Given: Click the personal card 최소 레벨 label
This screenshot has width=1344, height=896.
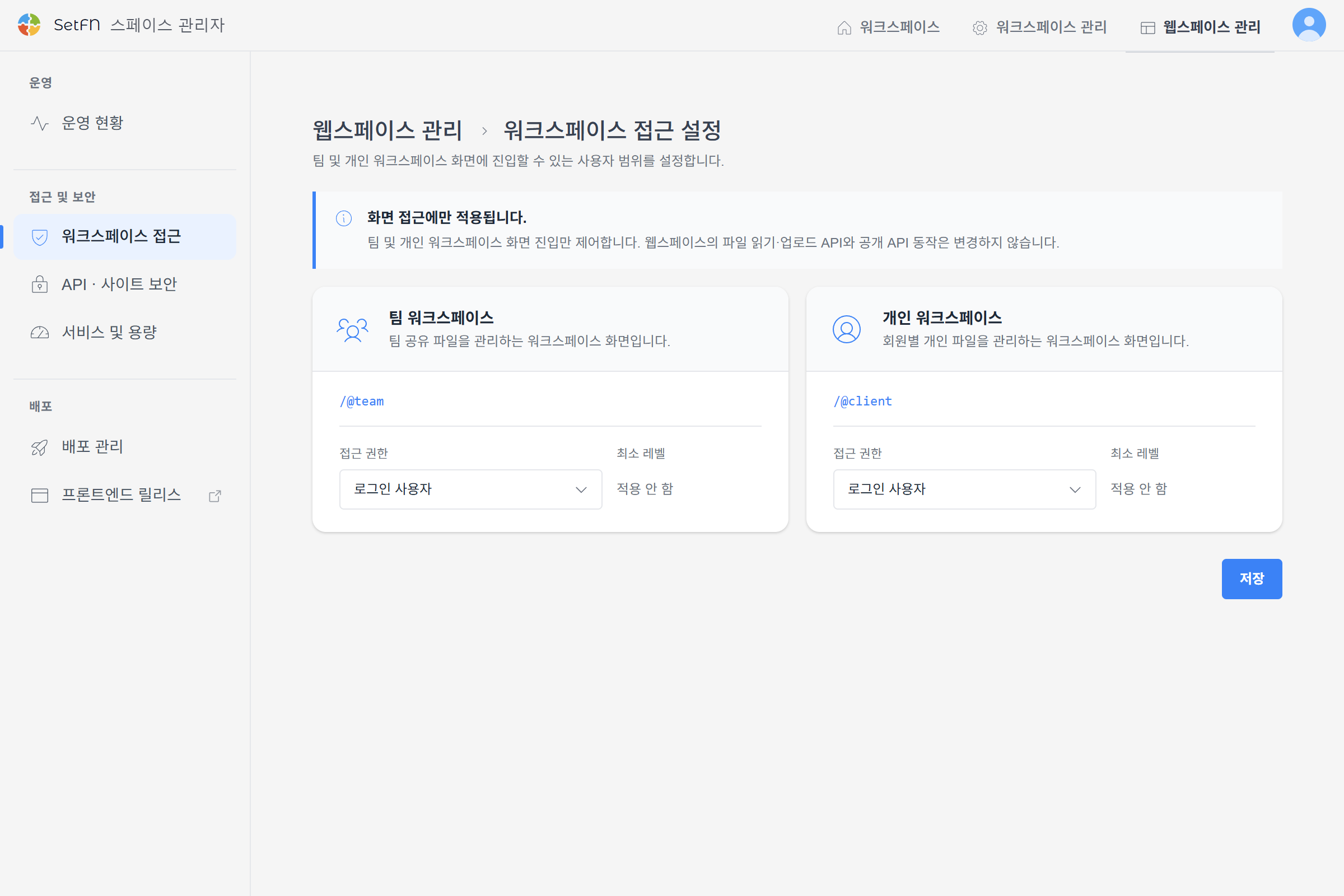Looking at the screenshot, I should coord(1135,454).
